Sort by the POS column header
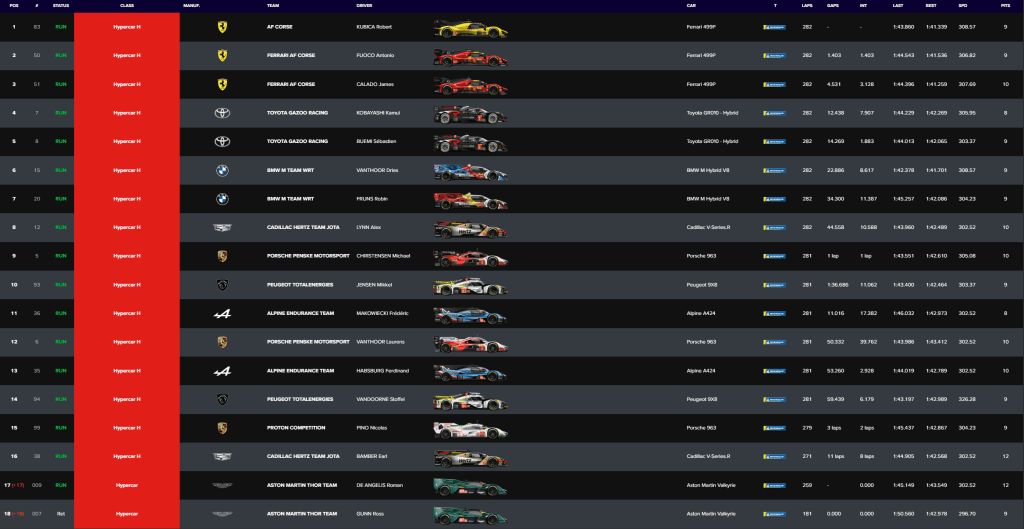Screen dimensions: 1024x529 point(14,5)
